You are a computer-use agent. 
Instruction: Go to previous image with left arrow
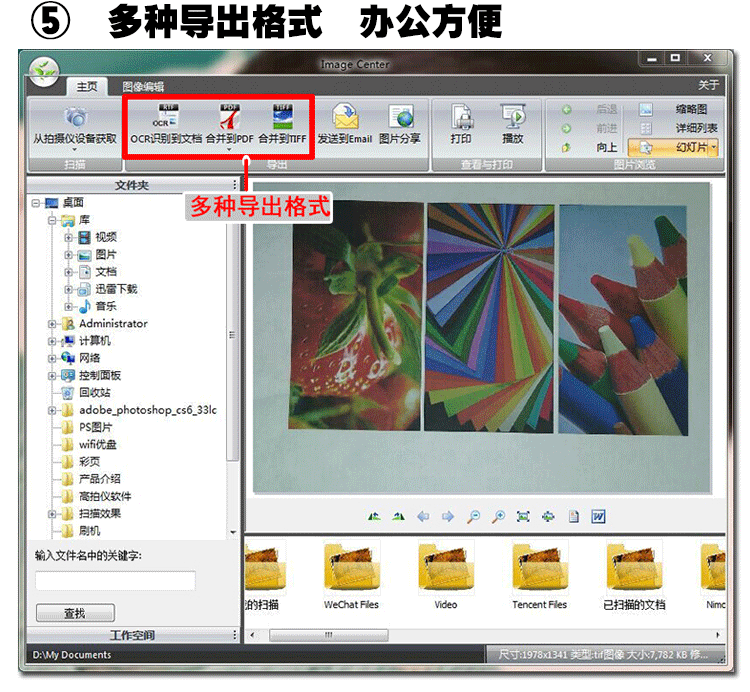(x=423, y=516)
